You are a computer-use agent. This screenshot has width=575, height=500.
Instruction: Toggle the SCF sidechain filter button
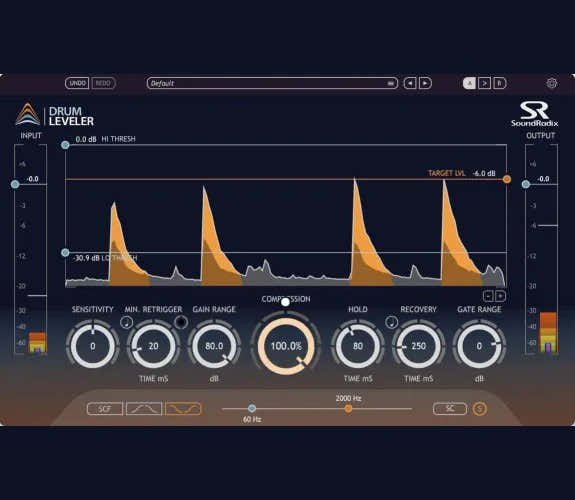click(105, 409)
